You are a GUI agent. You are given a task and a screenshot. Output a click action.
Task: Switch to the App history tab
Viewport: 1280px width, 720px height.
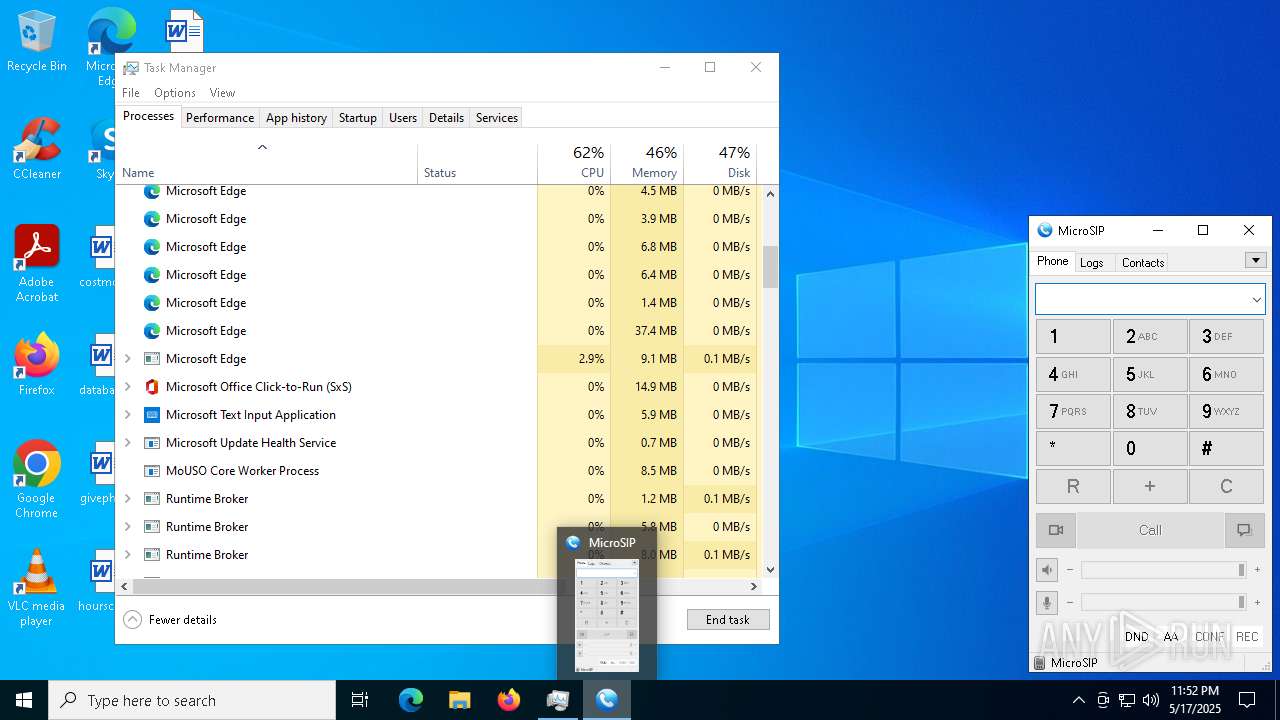point(296,118)
